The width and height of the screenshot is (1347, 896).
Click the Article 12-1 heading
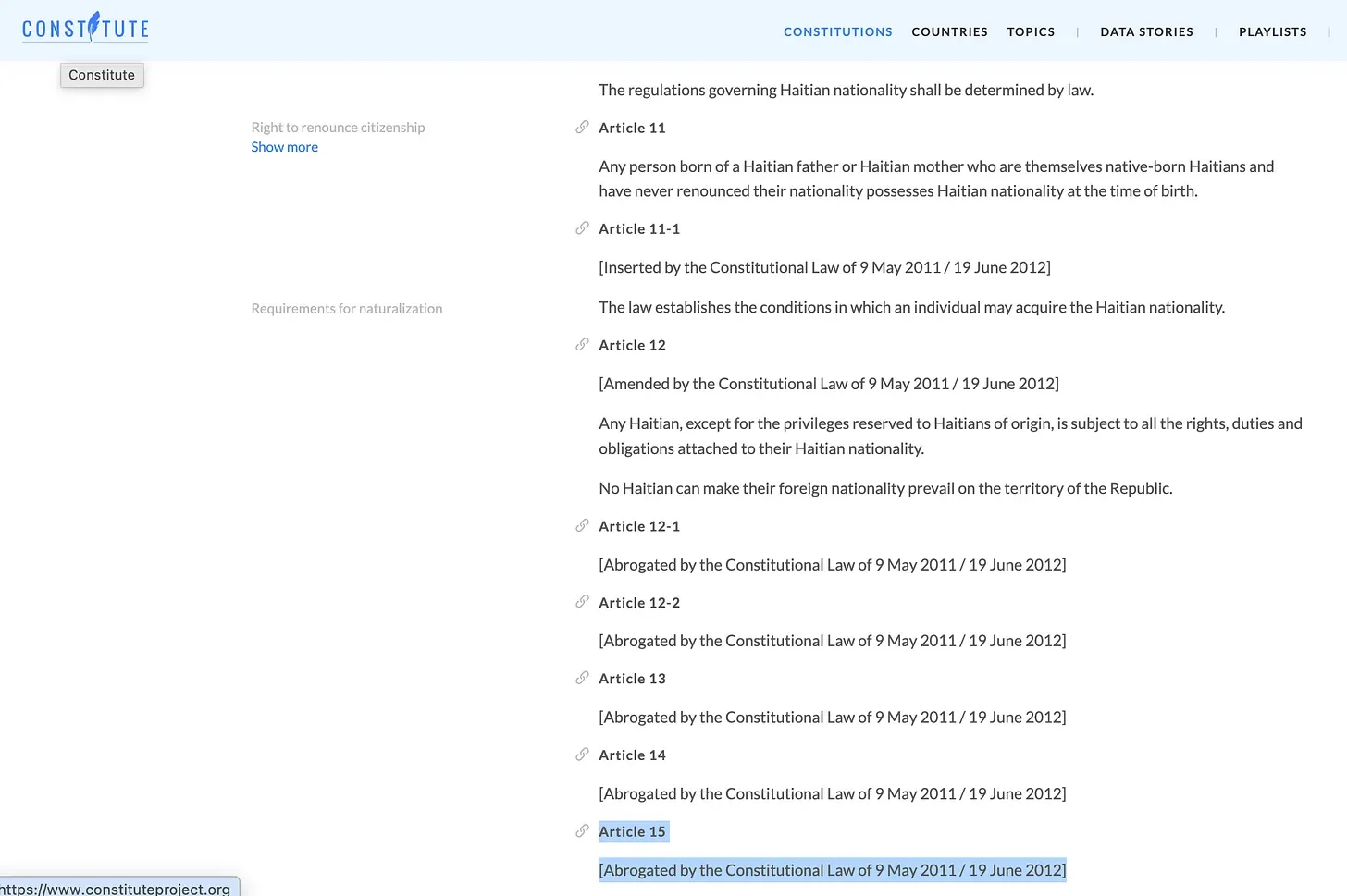(x=639, y=526)
